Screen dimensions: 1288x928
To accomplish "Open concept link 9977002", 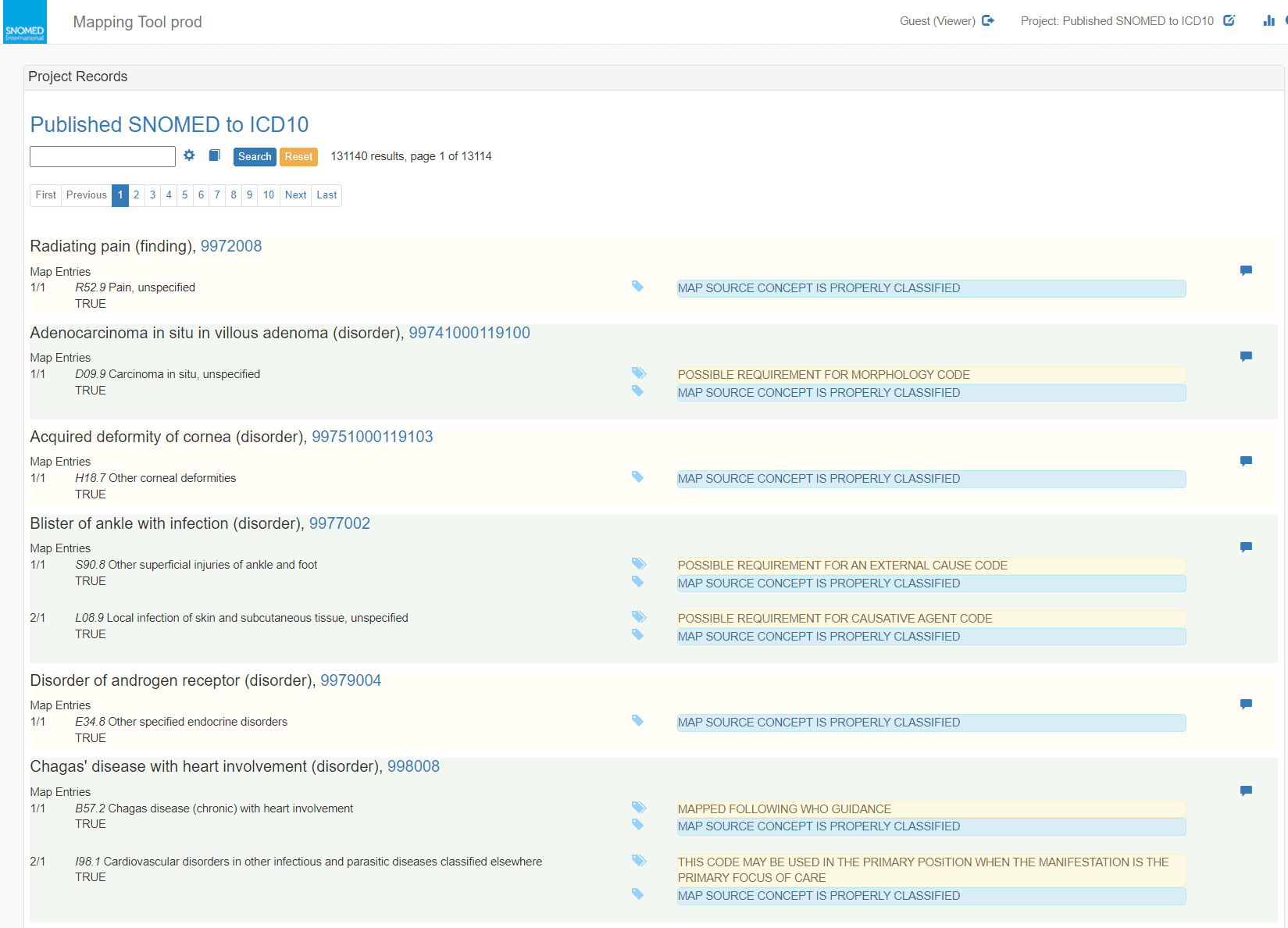I will point(340,523).
